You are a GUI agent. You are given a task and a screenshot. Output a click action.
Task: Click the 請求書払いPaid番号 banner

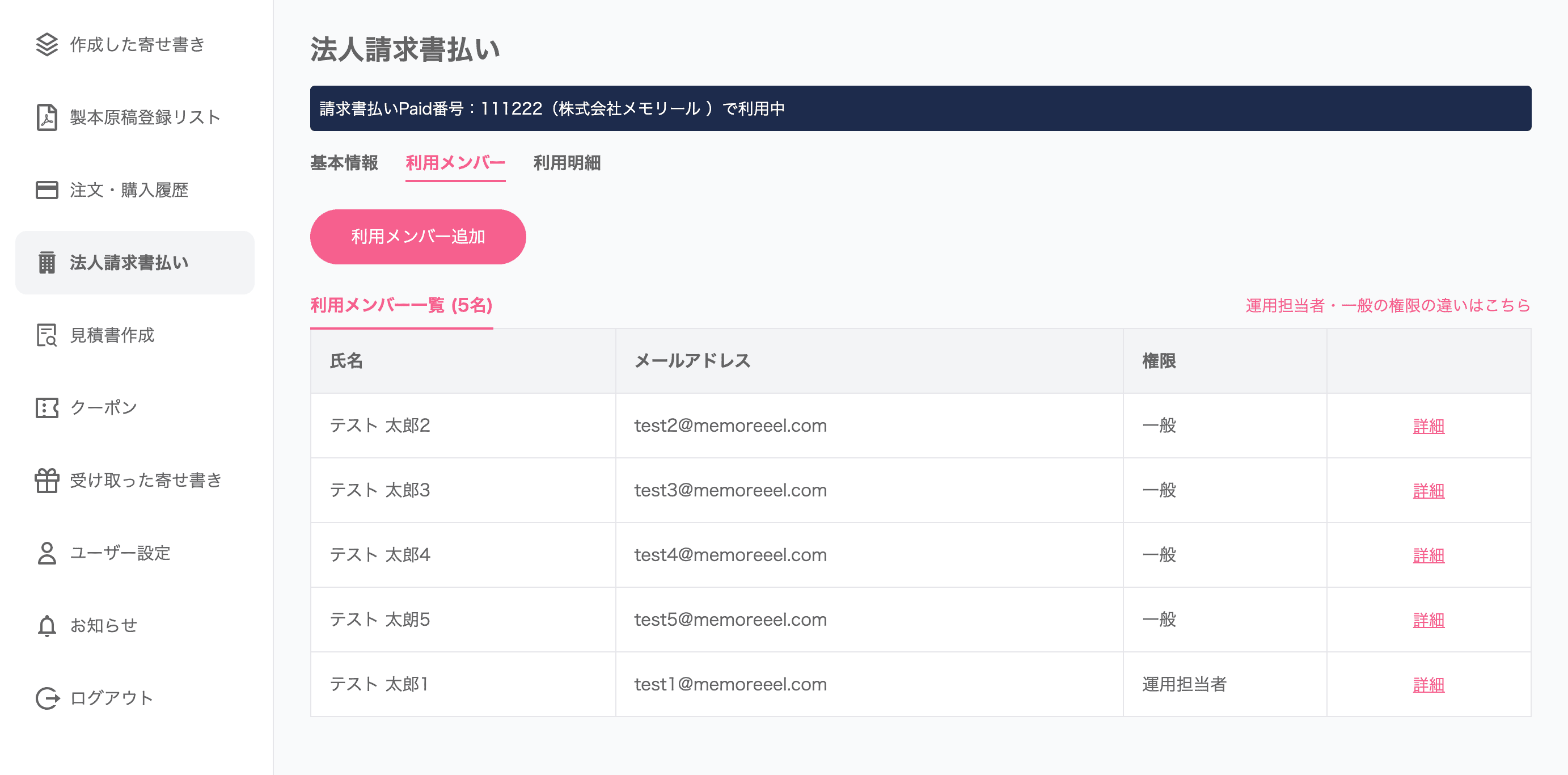(920, 108)
